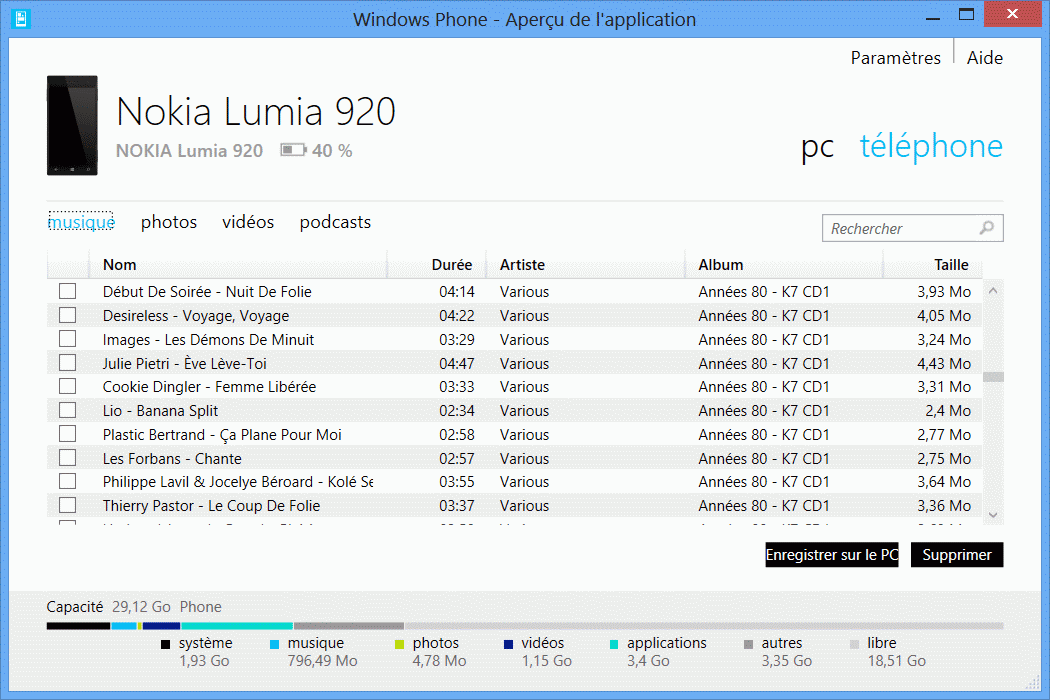The image size is (1050, 700).
Task: Sort songs by the Artiste column
Action: coord(586,265)
